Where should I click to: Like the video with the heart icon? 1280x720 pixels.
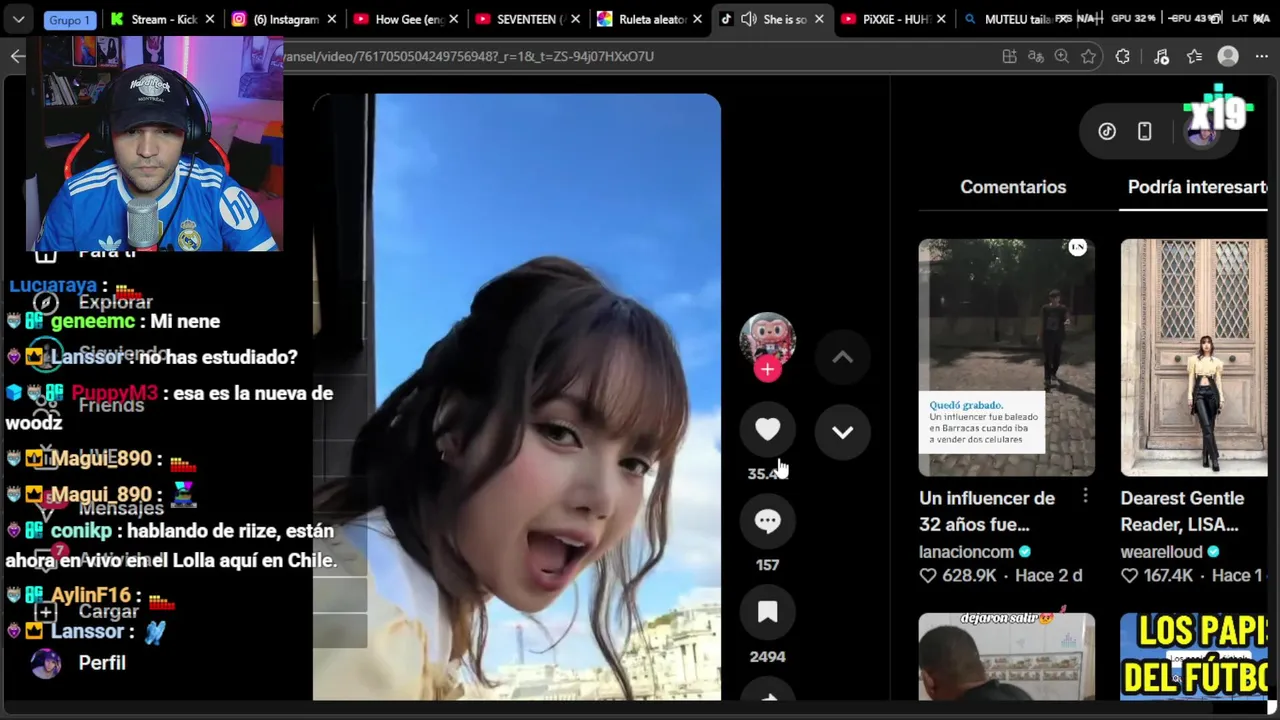click(x=767, y=430)
